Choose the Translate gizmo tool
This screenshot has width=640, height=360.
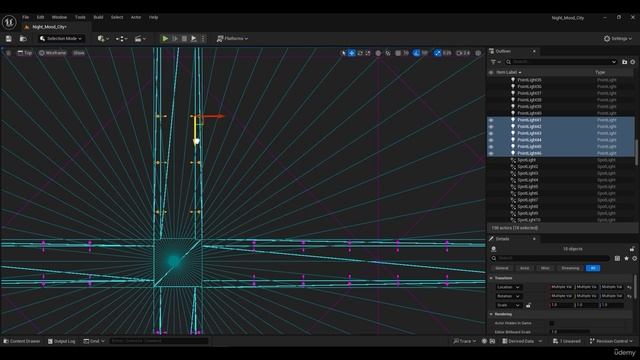click(x=352, y=53)
